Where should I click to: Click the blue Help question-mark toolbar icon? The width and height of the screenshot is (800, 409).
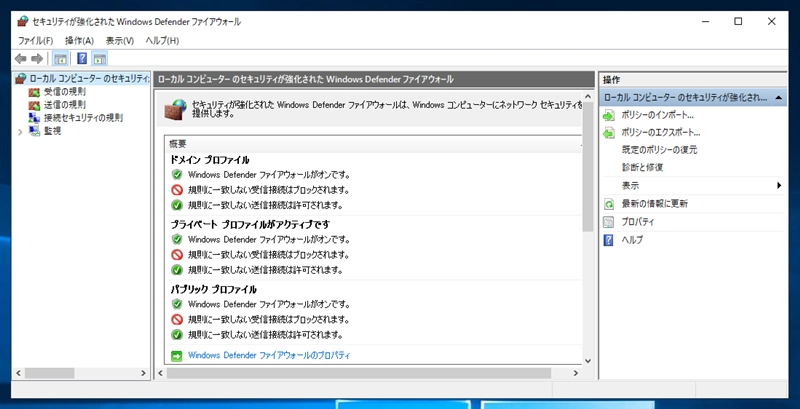tap(82, 59)
